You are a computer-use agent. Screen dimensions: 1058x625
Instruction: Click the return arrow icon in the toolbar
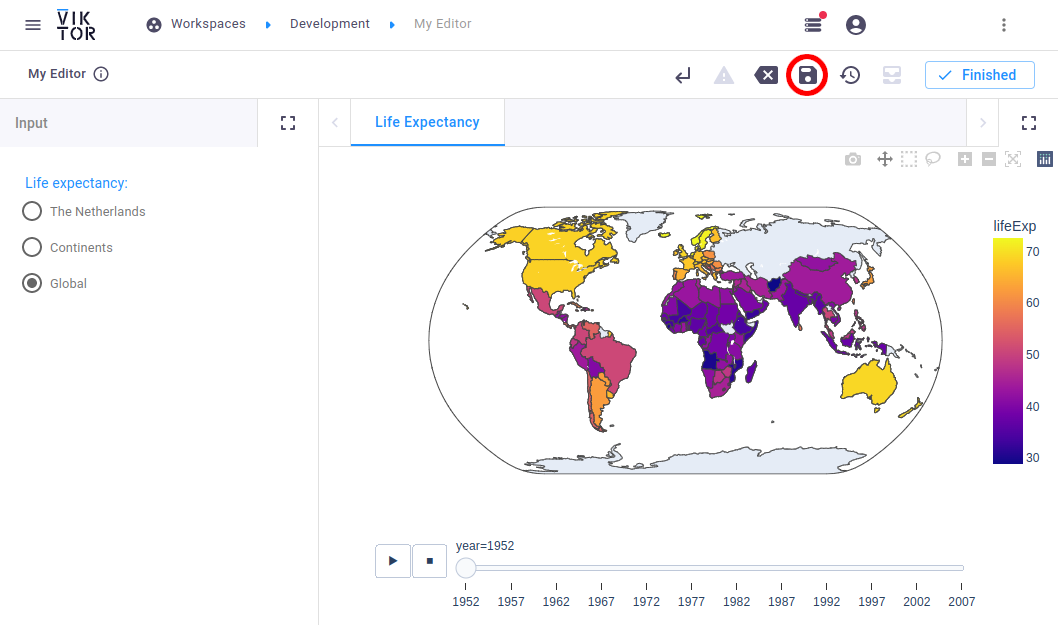683,75
